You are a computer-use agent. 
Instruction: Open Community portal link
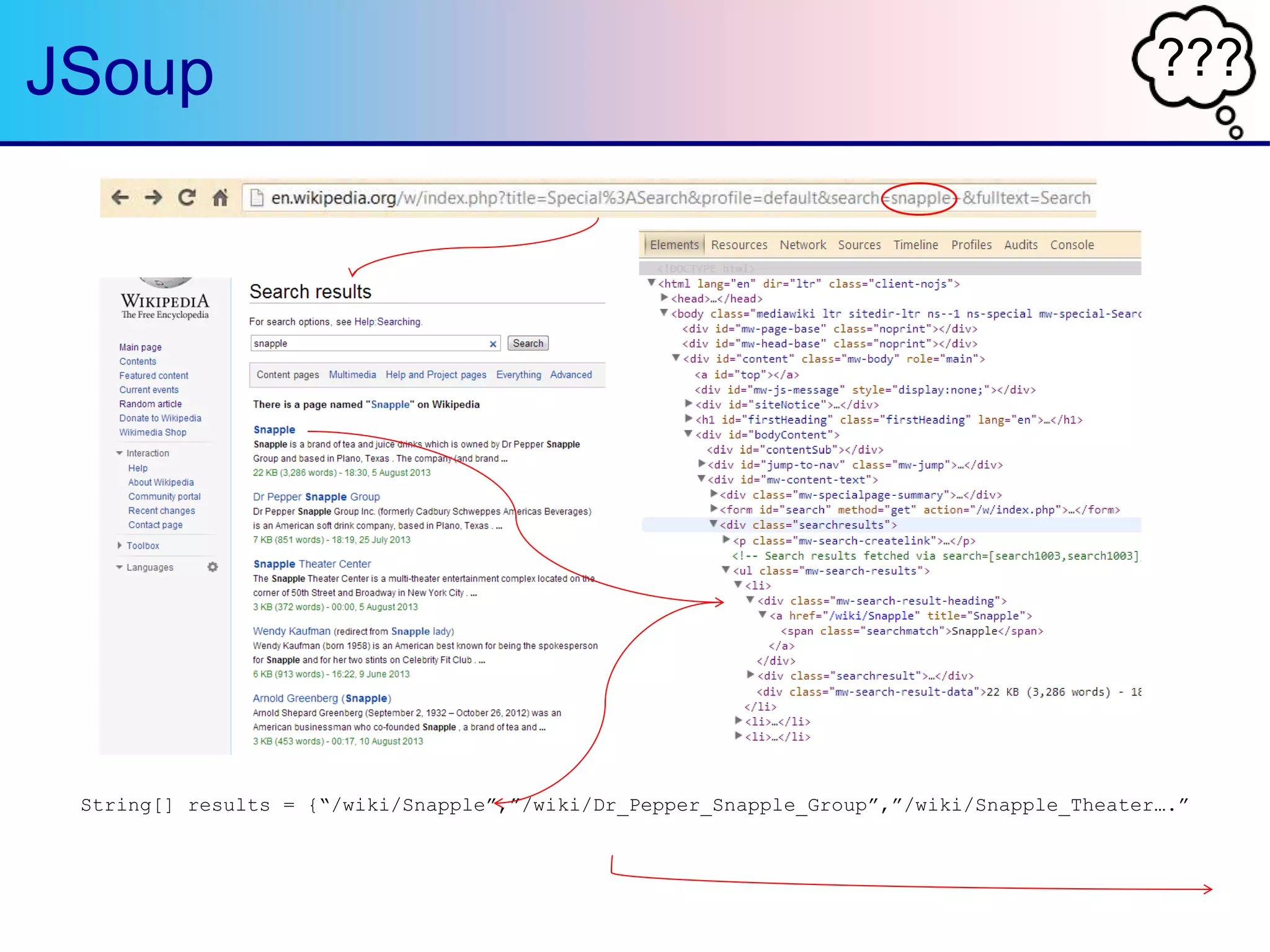click(x=164, y=496)
